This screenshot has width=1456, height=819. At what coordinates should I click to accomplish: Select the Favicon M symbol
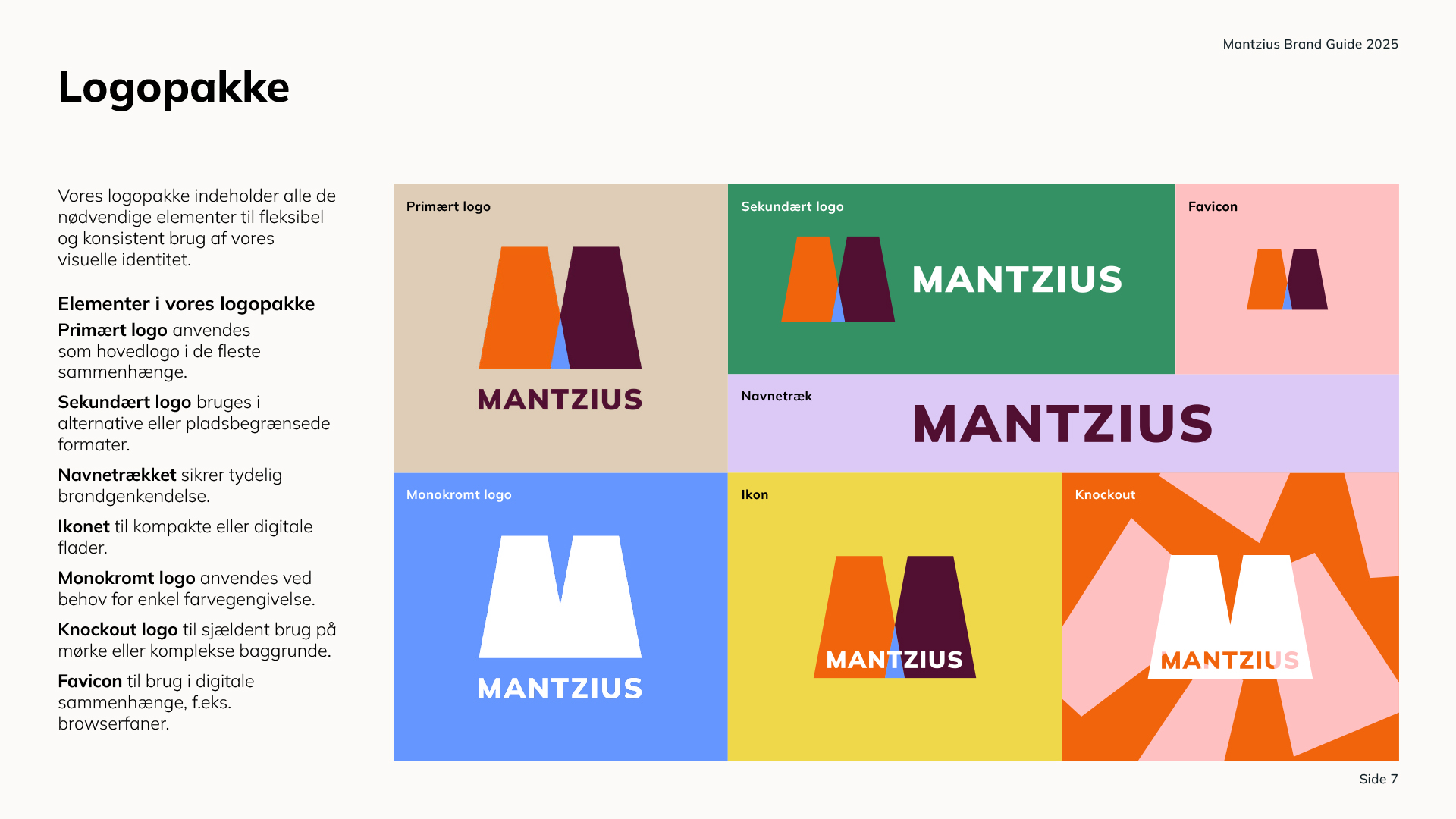click(x=1287, y=279)
